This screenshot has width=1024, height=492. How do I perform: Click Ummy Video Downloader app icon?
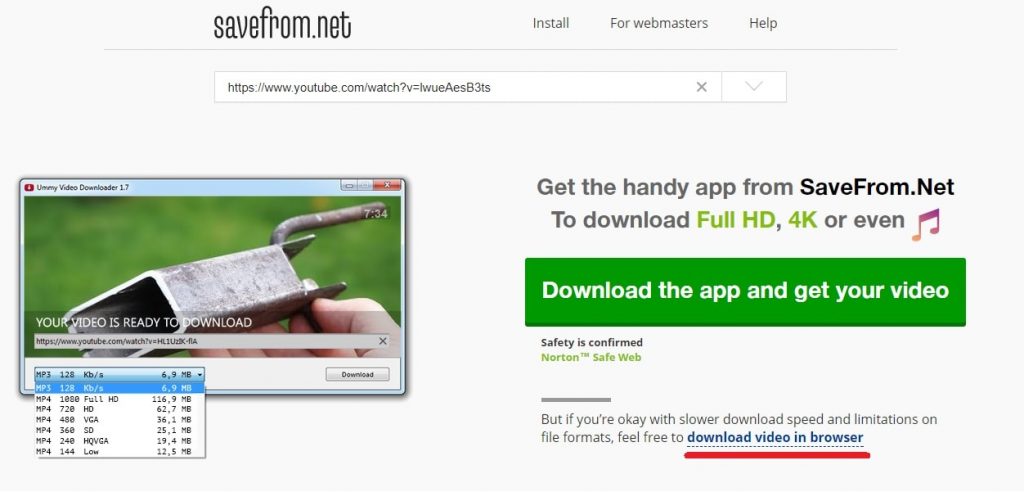click(29, 188)
